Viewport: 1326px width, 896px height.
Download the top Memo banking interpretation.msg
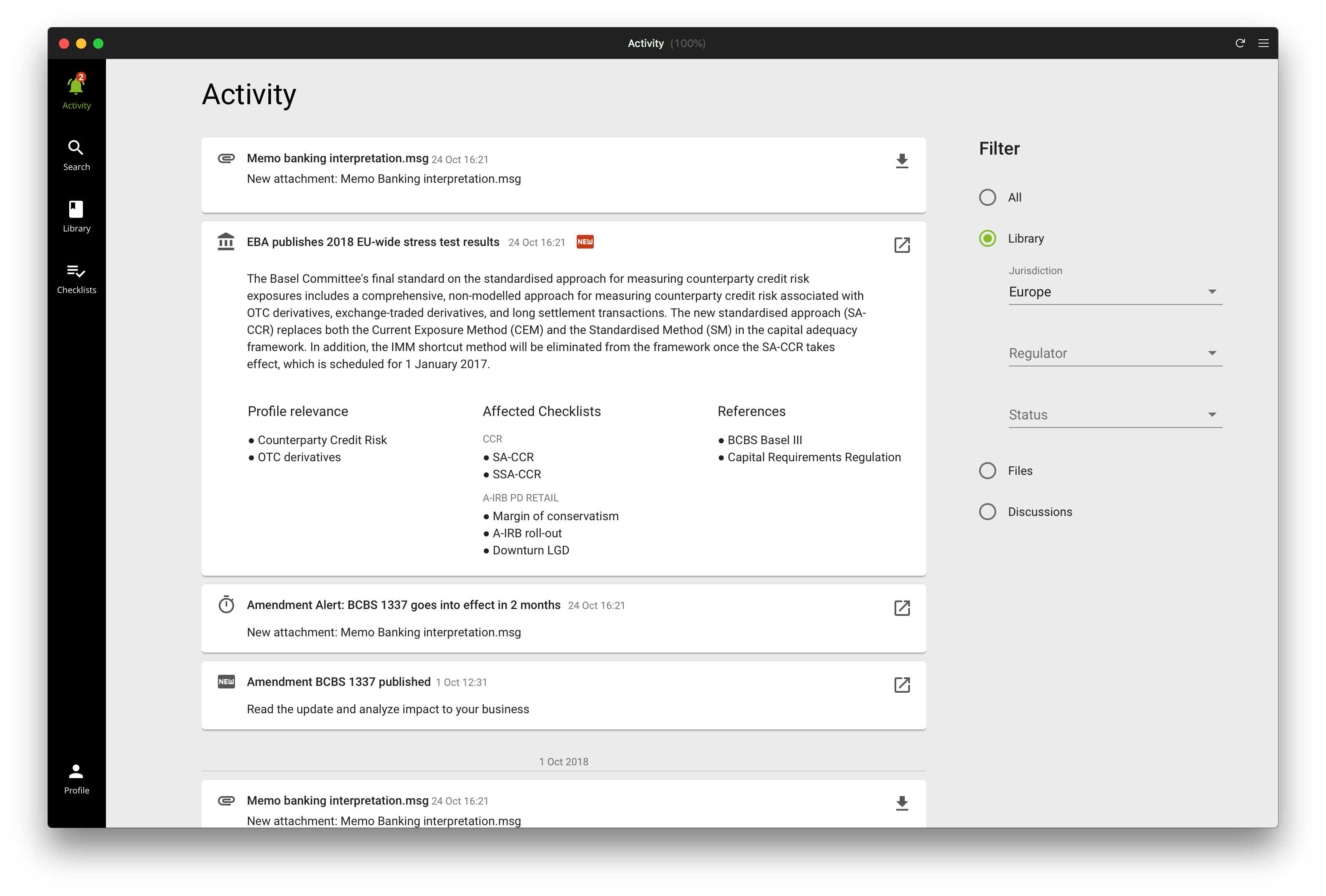[901, 161]
